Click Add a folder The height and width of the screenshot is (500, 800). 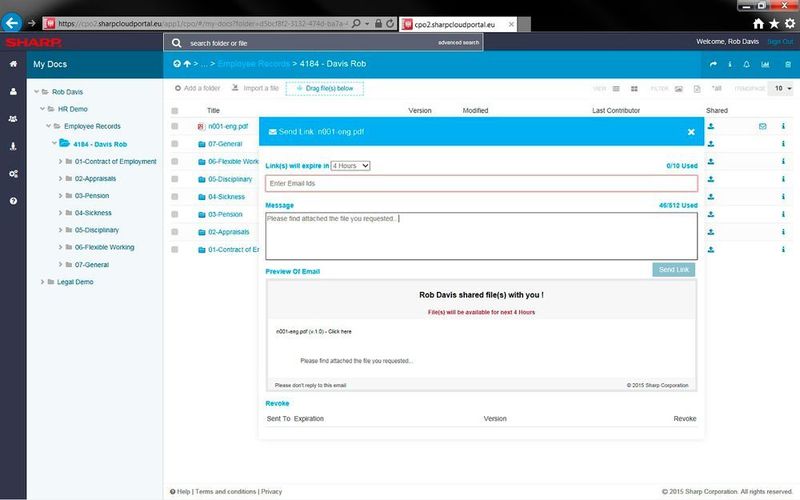197,88
